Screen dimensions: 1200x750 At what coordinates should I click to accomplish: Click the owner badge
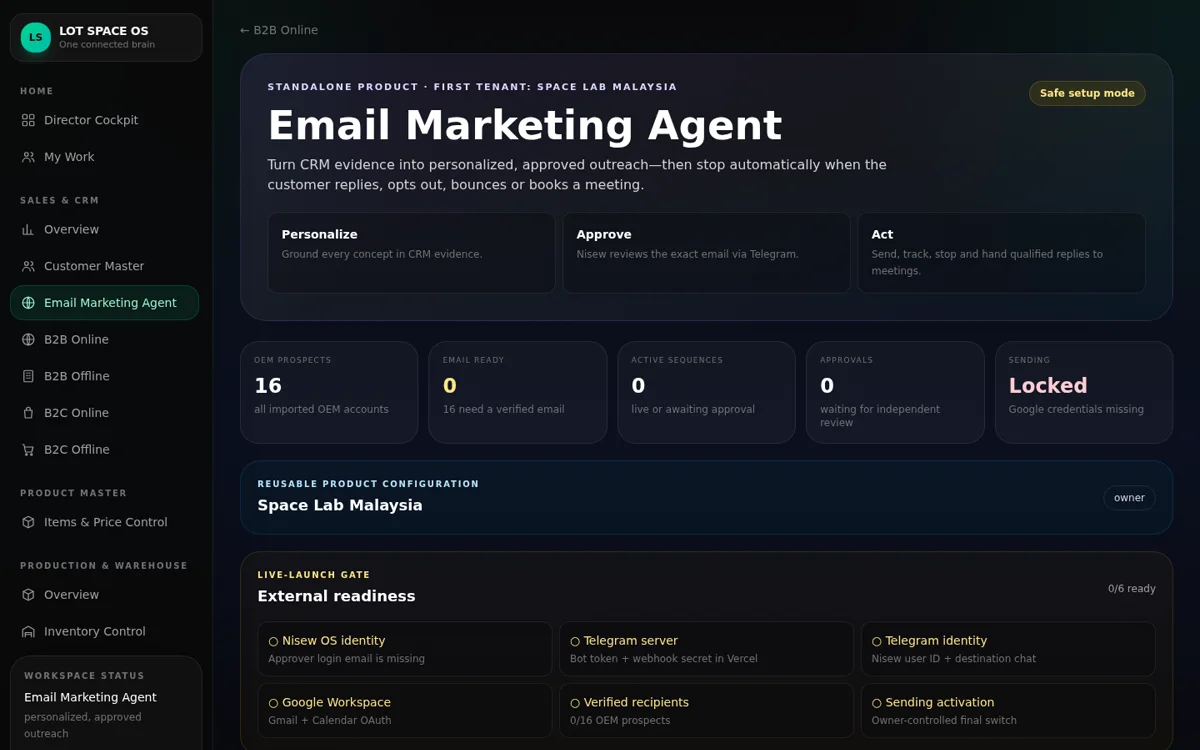pyautogui.click(x=1129, y=498)
